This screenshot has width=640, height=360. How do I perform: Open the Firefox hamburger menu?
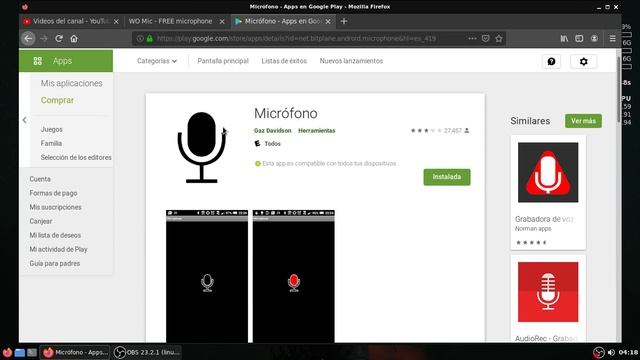pos(613,38)
